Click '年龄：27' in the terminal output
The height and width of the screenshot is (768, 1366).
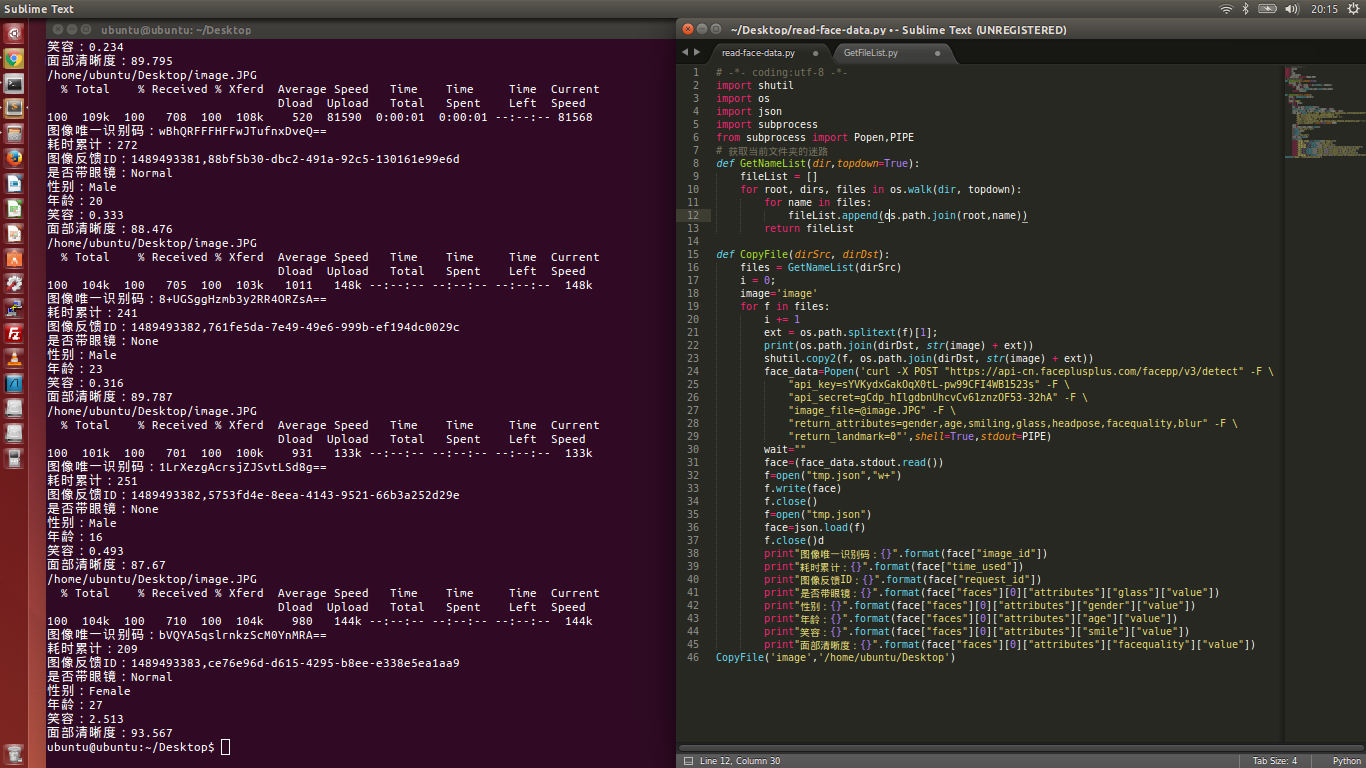[75, 705]
